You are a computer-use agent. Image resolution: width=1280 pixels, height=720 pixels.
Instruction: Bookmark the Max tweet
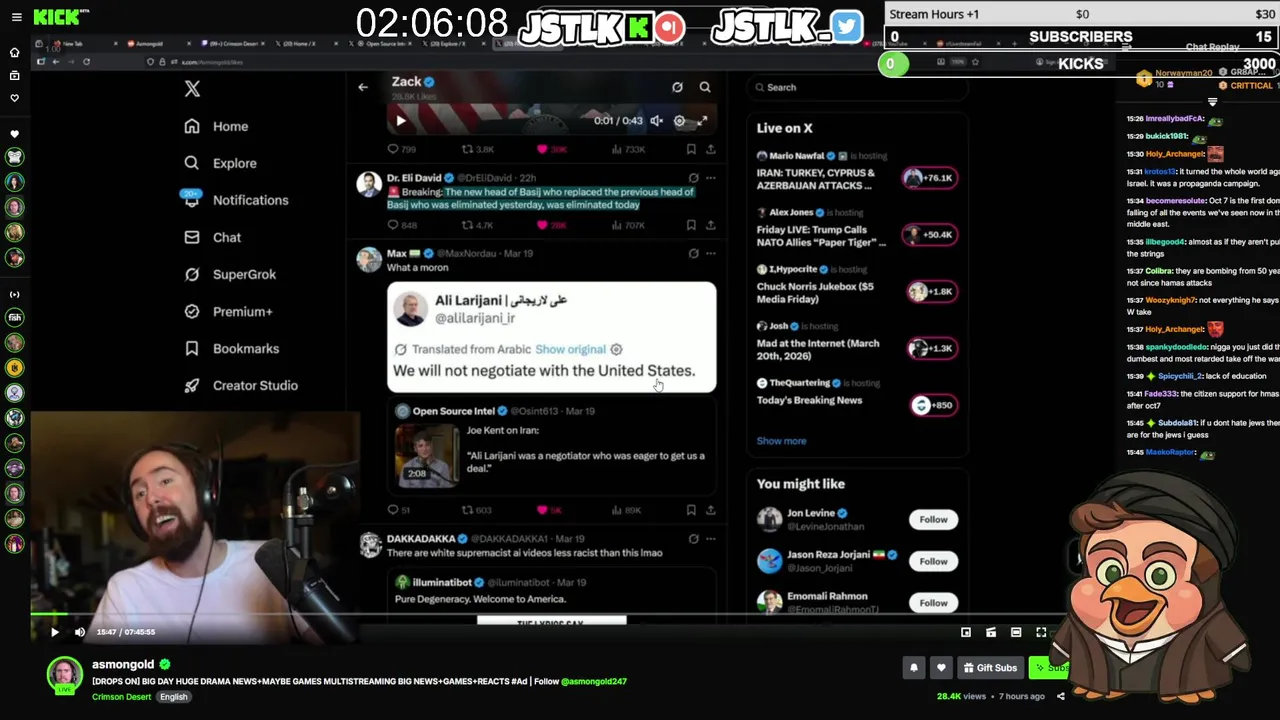pos(691,510)
